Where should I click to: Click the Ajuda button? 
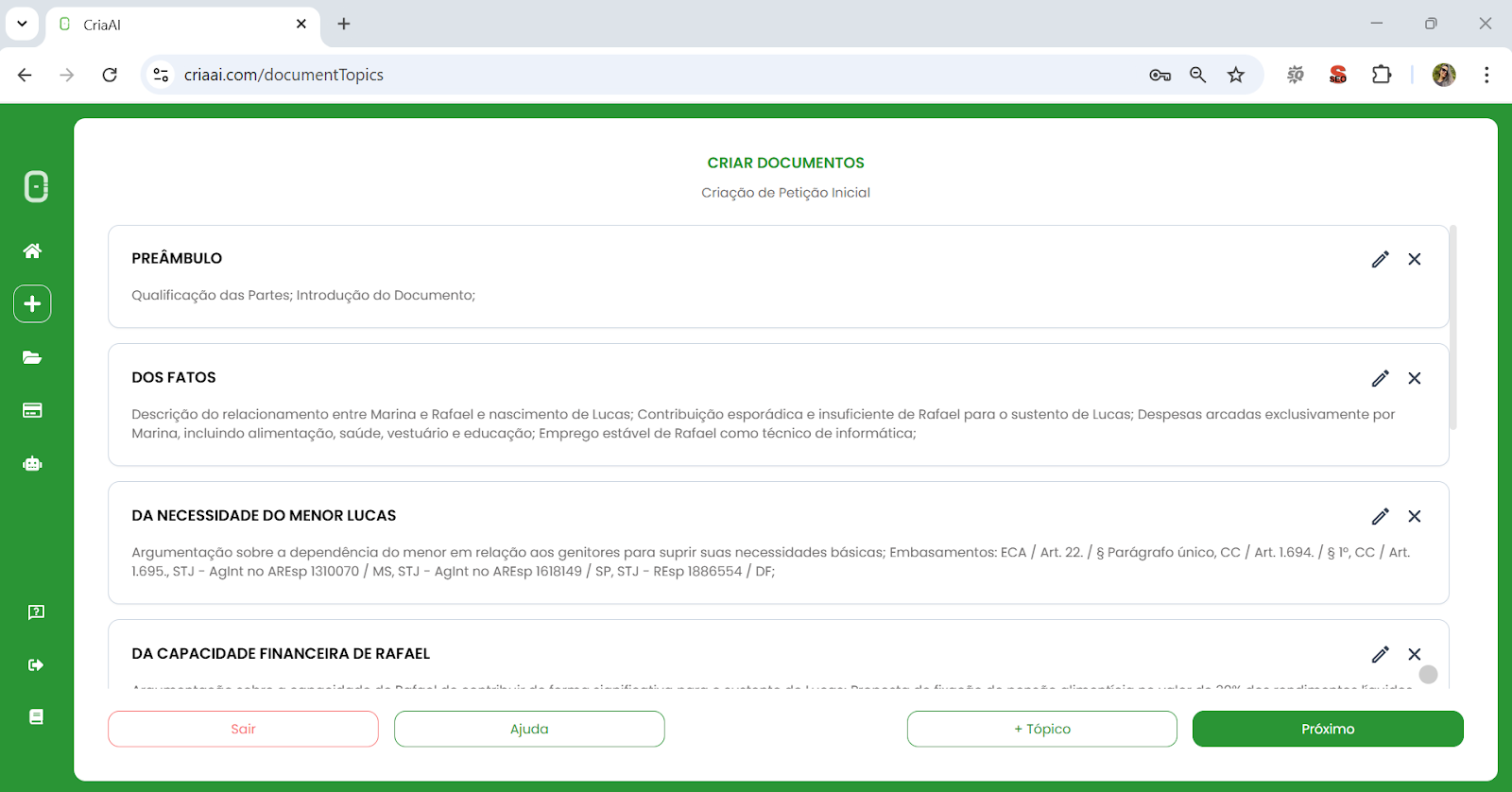click(x=529, y=729)
